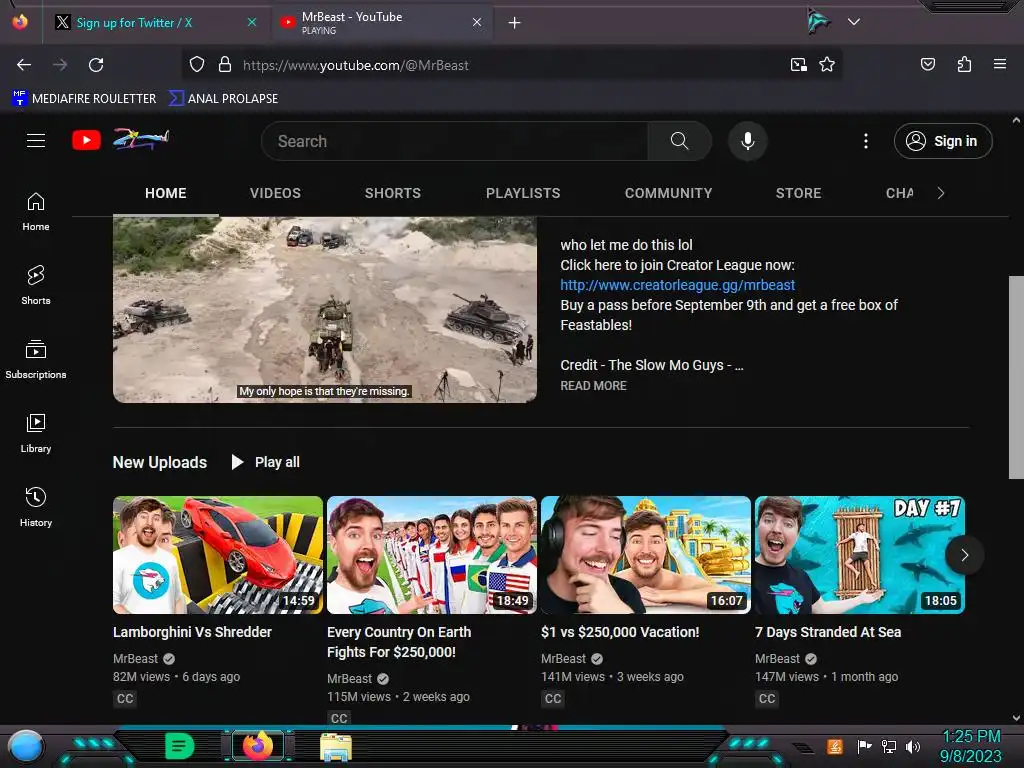Open the Lamborghini Vs Shredder title
The height and width of the screenshot is (768, 1024).
coord(192,632)
